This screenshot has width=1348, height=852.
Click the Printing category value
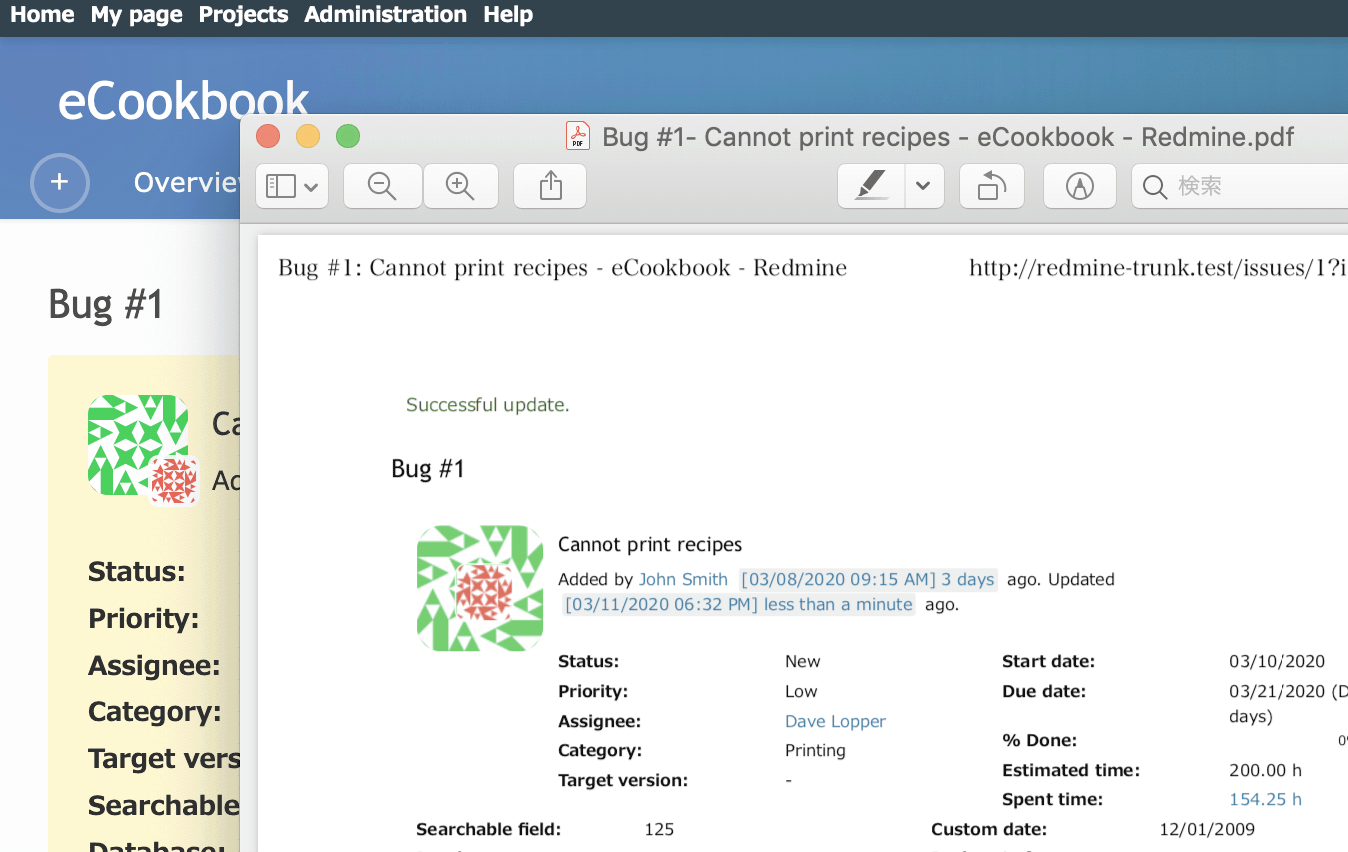[x=815, y=750]
